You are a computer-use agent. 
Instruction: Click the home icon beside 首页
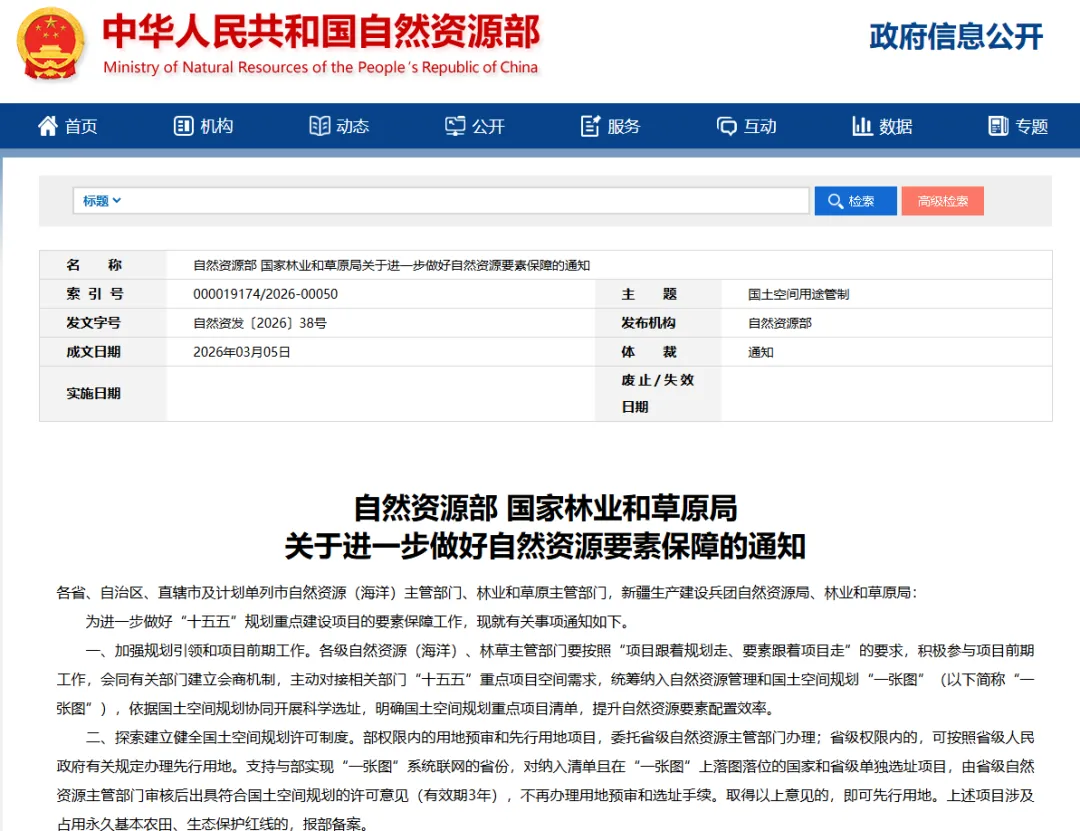click(x=48, y=126)
